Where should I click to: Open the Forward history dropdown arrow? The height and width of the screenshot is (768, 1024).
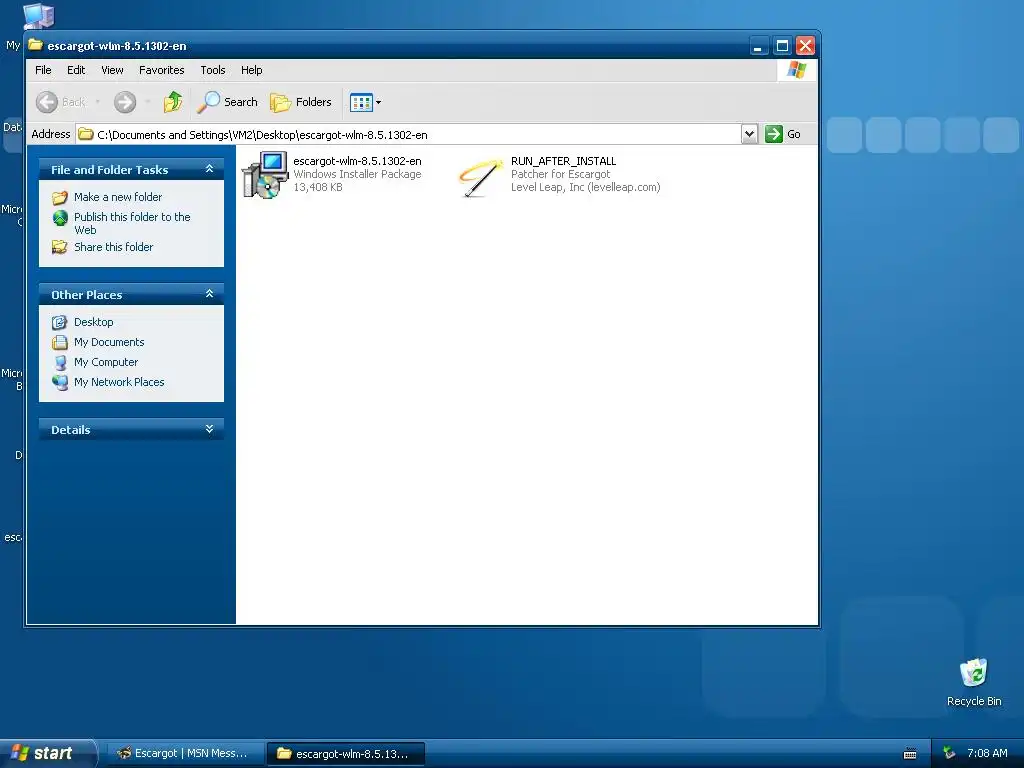pos(148,102)
